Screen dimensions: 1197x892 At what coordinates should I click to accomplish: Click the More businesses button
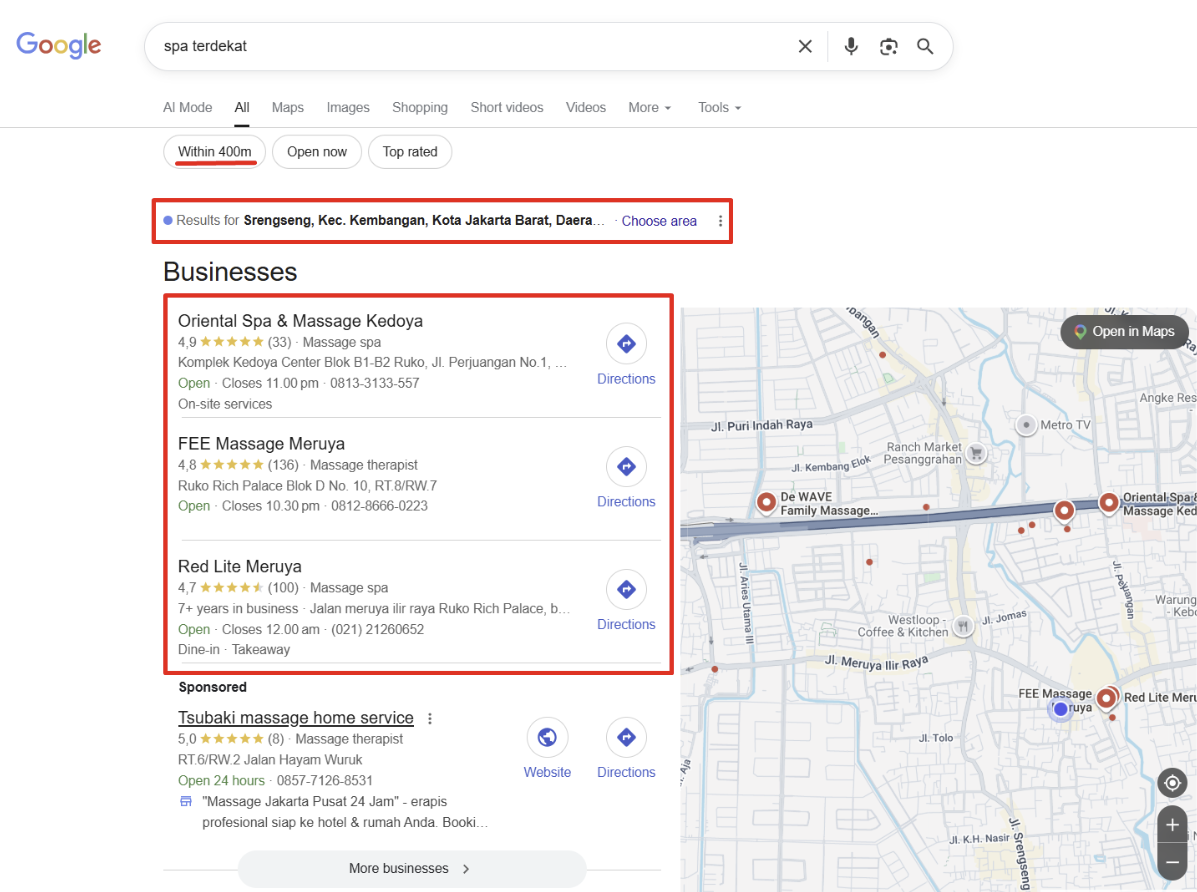pos(412,869)
